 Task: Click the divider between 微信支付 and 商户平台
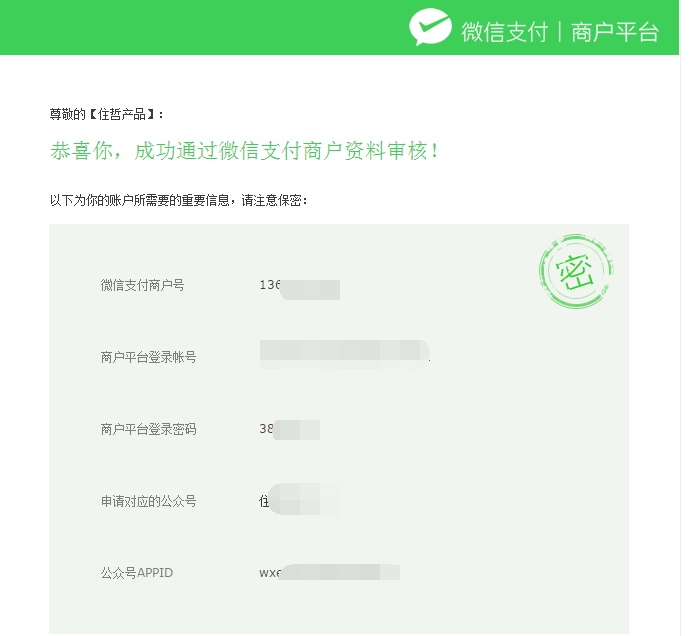560,31
